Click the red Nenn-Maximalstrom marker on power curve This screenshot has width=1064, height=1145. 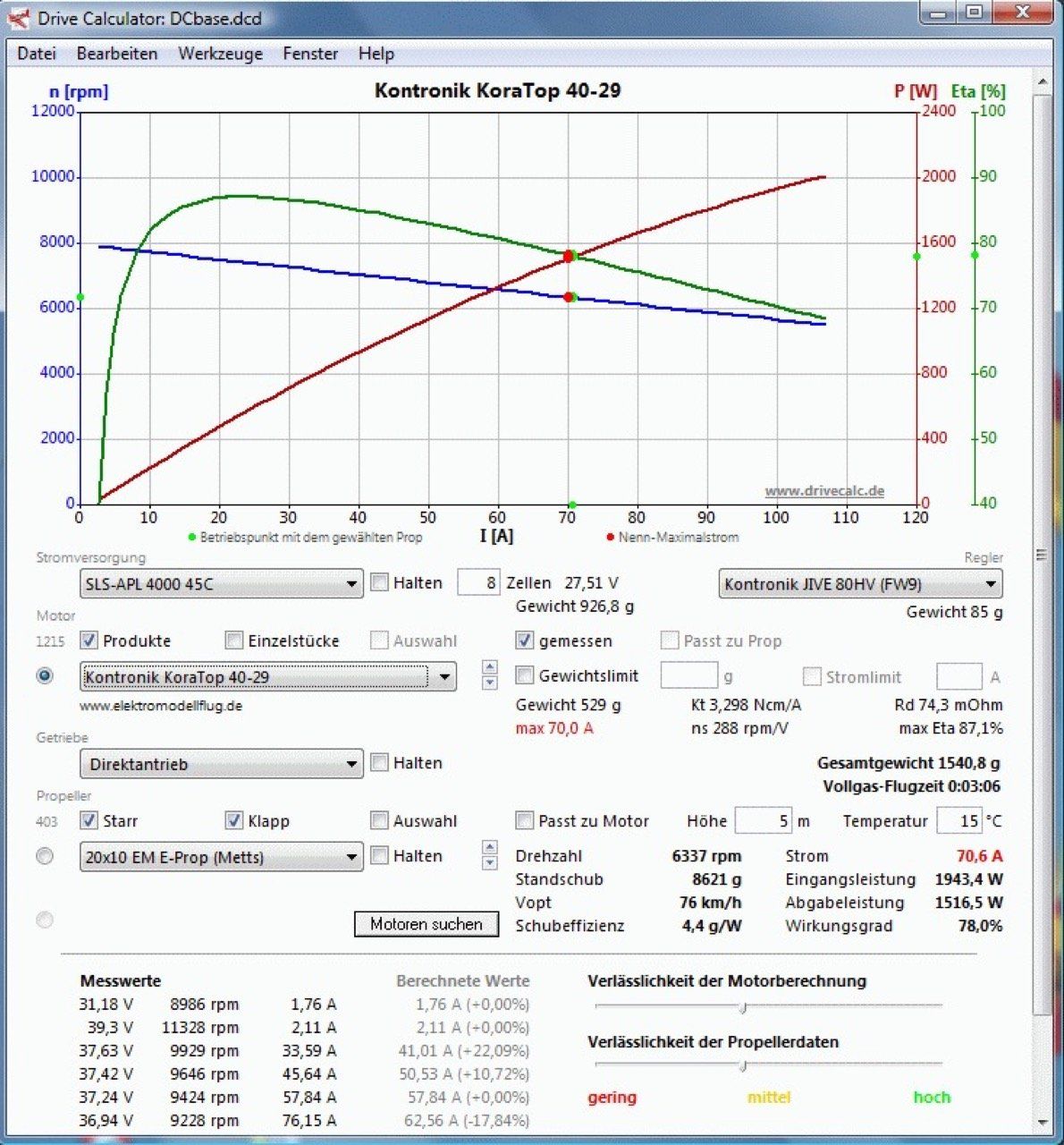pyautogui.click(x=569, y=257)
